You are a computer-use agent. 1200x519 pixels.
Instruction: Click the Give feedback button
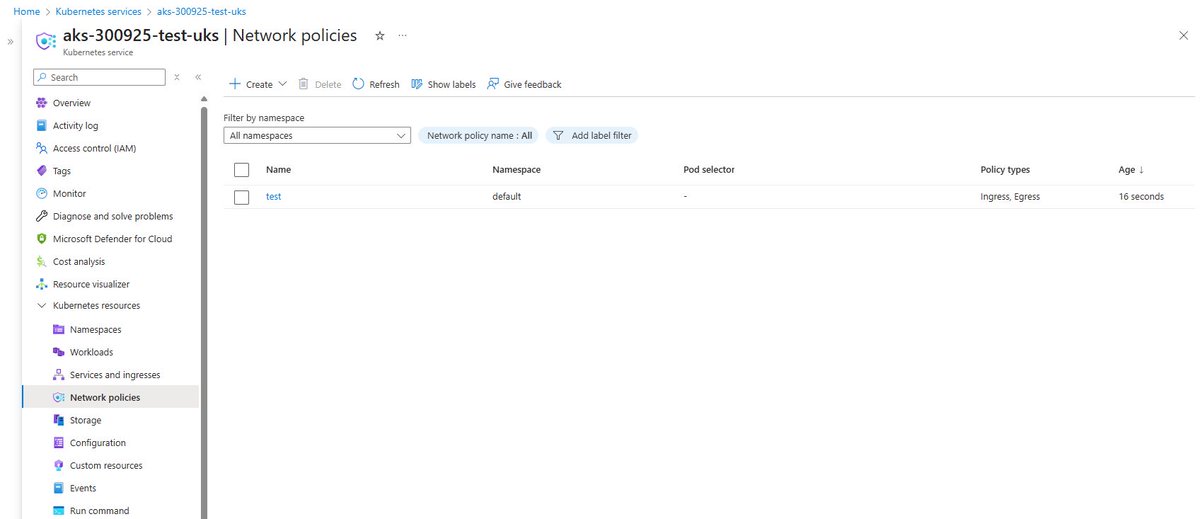[x=524, y=85]
